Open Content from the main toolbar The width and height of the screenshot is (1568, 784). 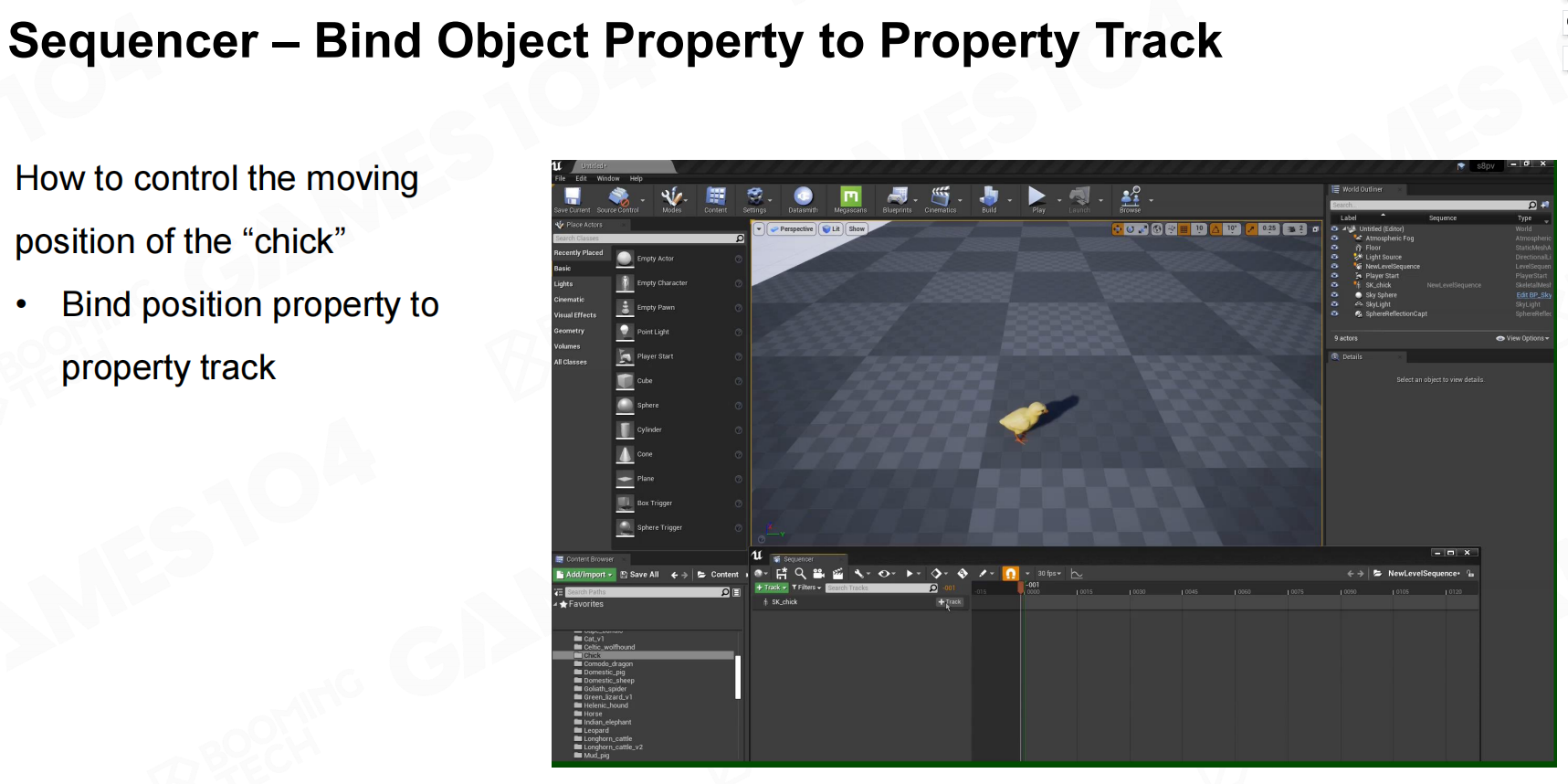[716, 198]
